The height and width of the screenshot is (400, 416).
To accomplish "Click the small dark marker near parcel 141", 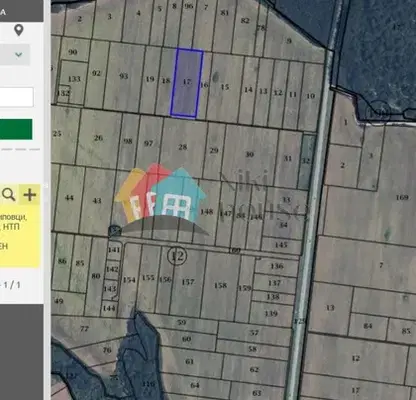I will [x=114, y=231].
